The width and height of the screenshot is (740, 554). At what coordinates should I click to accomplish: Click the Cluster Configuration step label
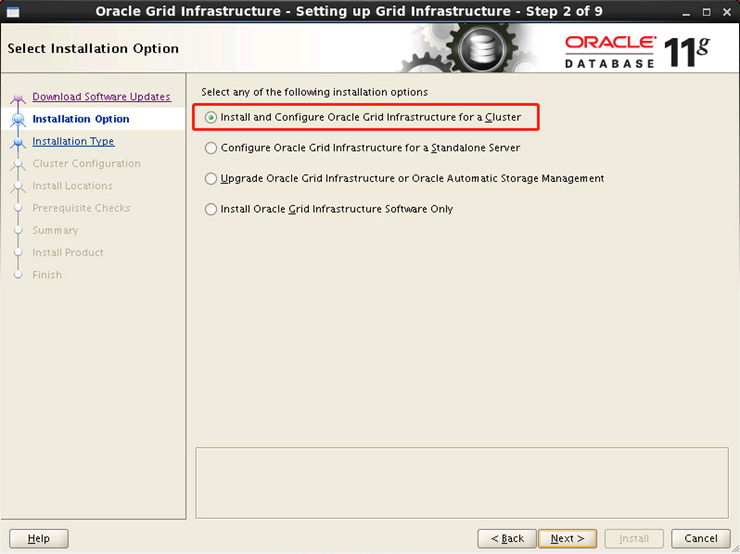pos(86,163)
